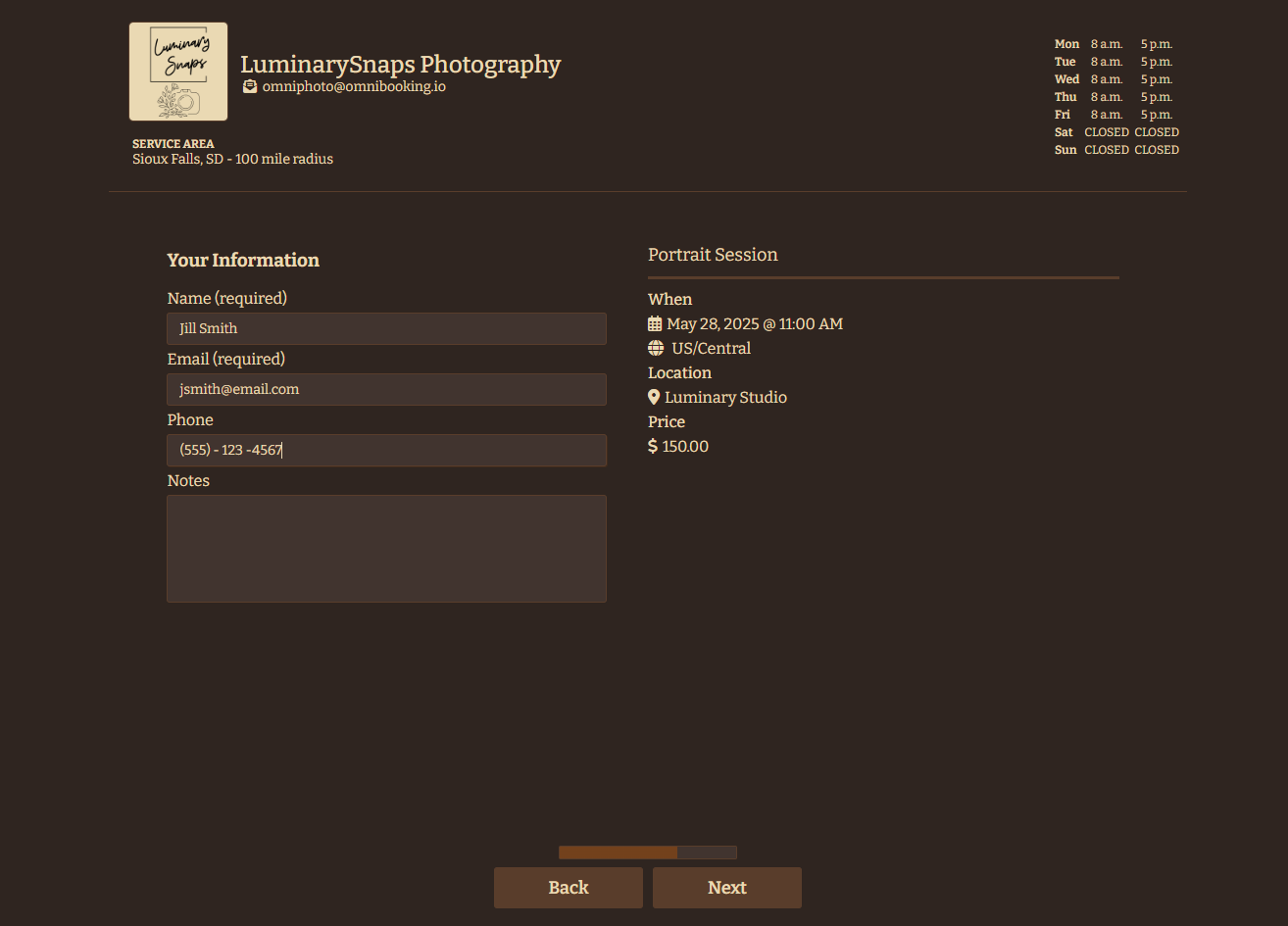Click into the Phone number field
The image size is (1288, 926).
[x=386, y=450]
